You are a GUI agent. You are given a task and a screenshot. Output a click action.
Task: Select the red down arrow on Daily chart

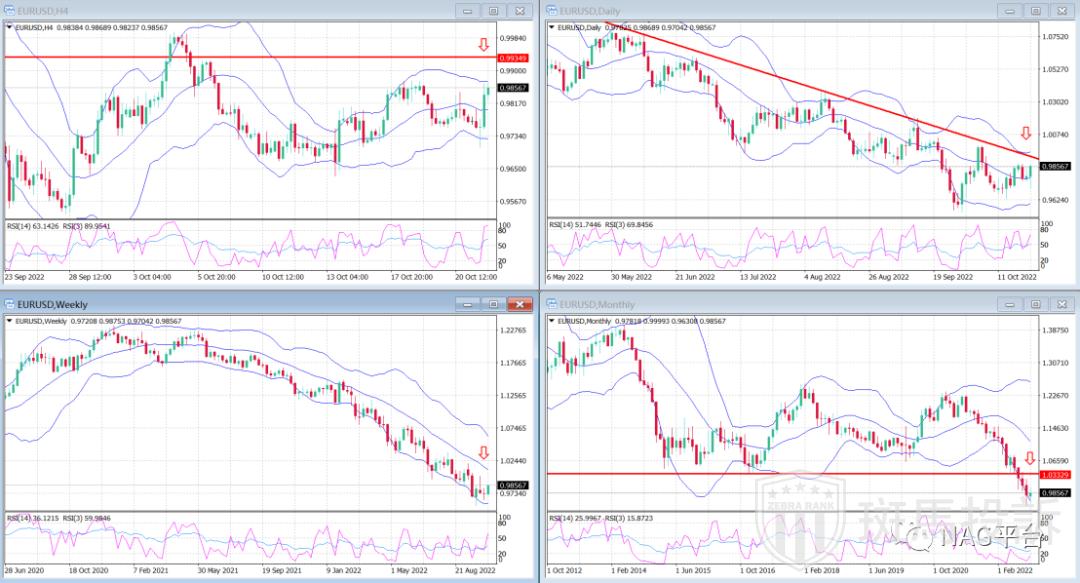click(x=1024, y=134)
